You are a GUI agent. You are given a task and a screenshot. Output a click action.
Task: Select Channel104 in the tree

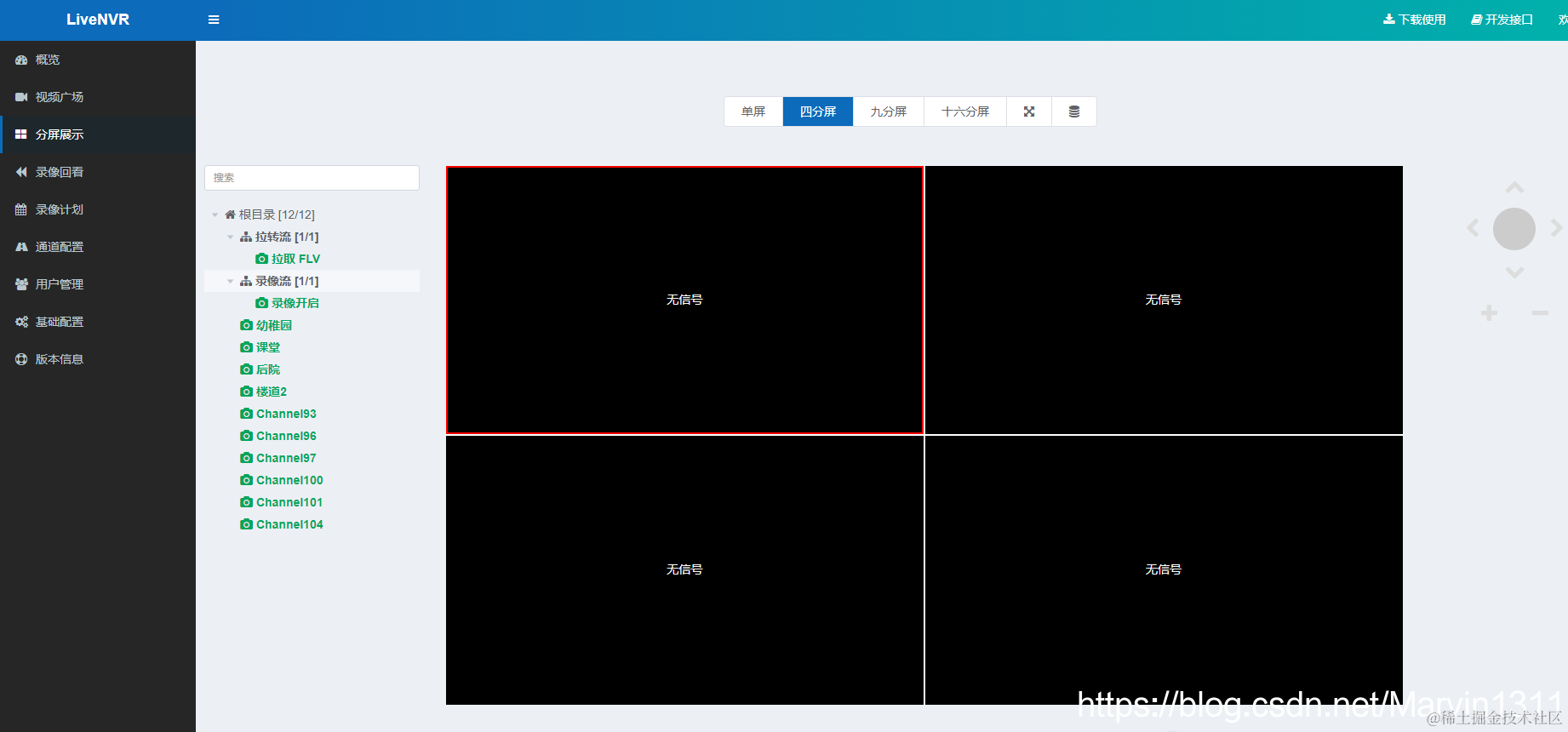pos(289,524)
